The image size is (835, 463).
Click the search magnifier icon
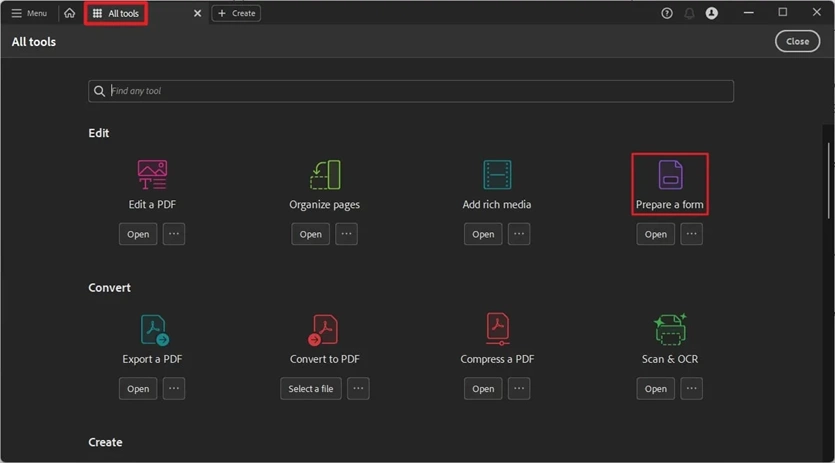tap(100, 91)
